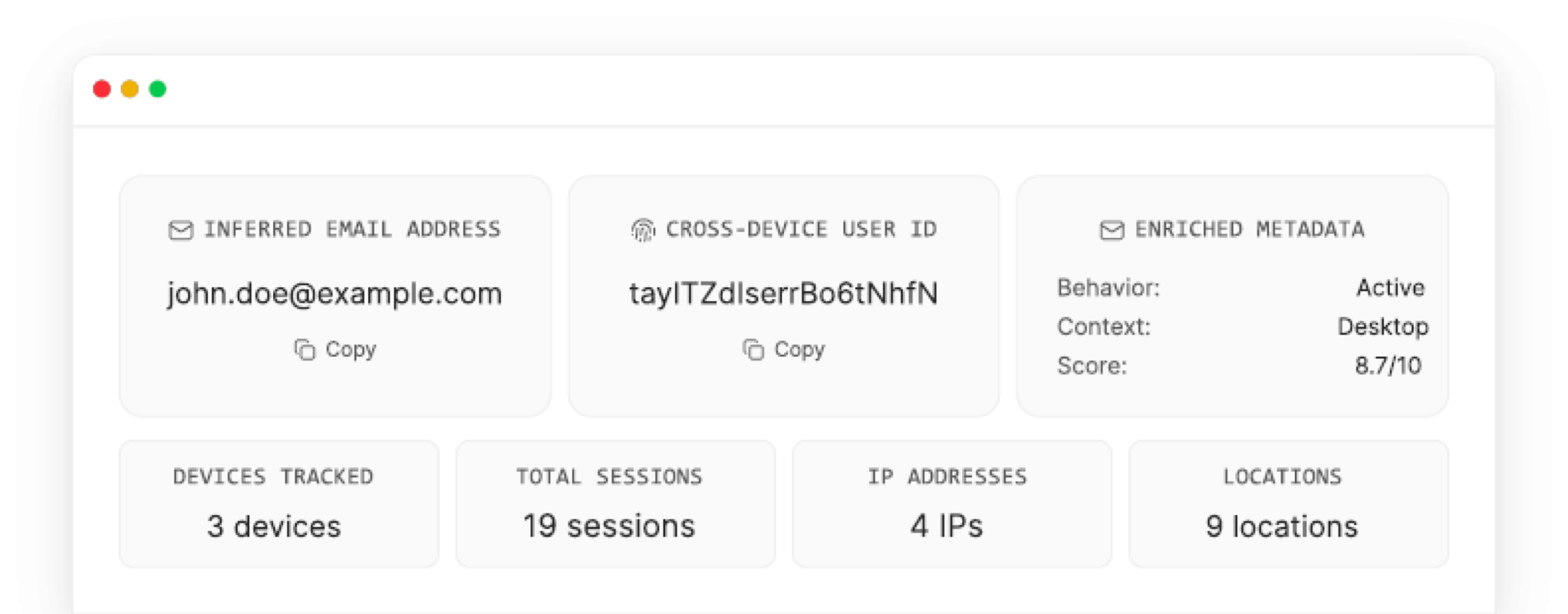Click the copy icon under the email address
The height and width of the screenshot is (614, 1568).
pyautogui.click(x=305, y=350)
